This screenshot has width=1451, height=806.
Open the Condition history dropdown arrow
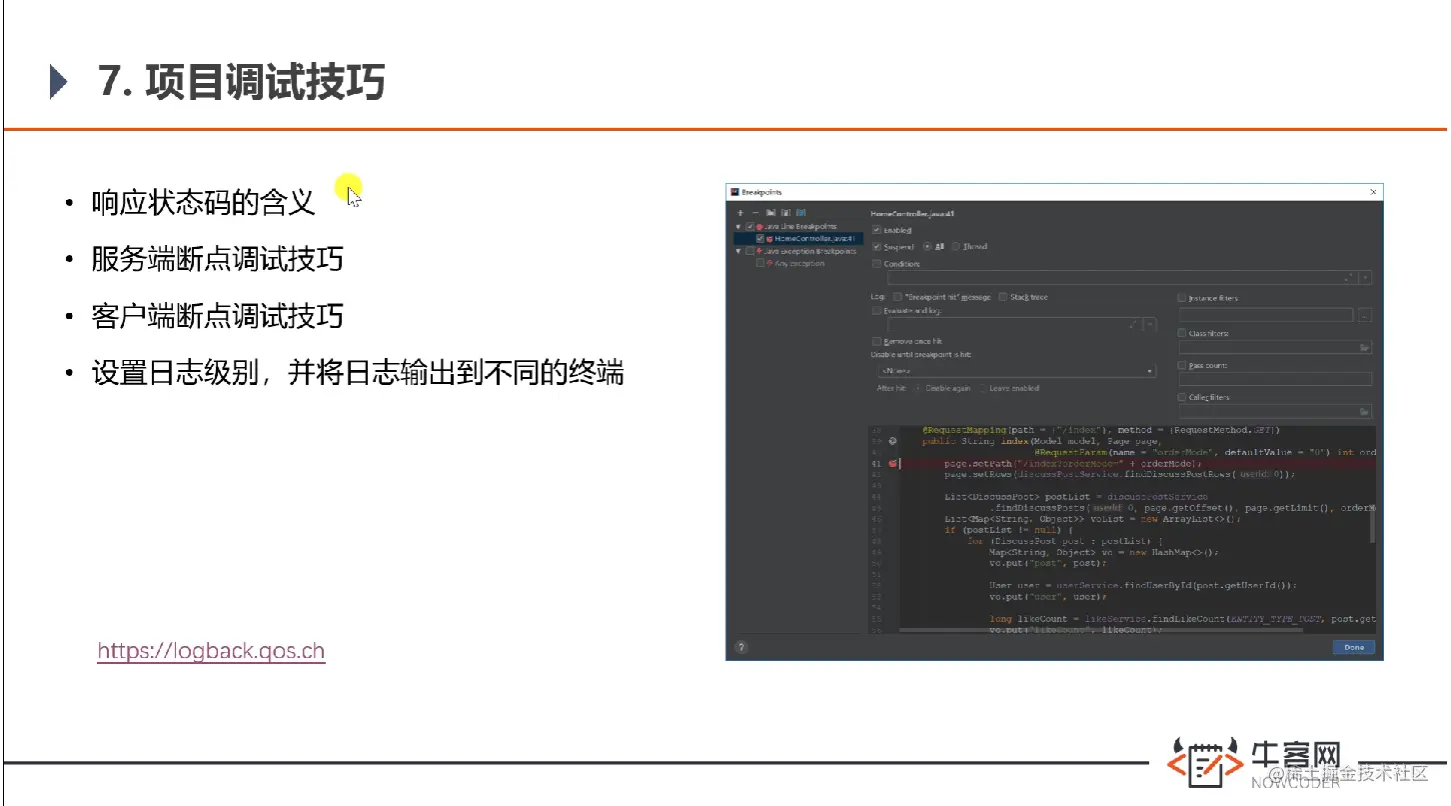click(x=1365, y=277)
